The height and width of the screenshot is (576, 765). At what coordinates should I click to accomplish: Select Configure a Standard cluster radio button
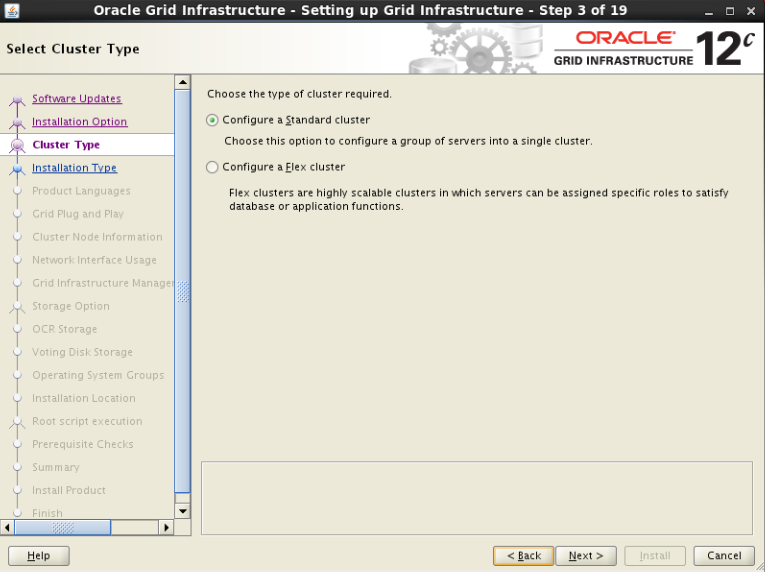[x=212, y=120]
